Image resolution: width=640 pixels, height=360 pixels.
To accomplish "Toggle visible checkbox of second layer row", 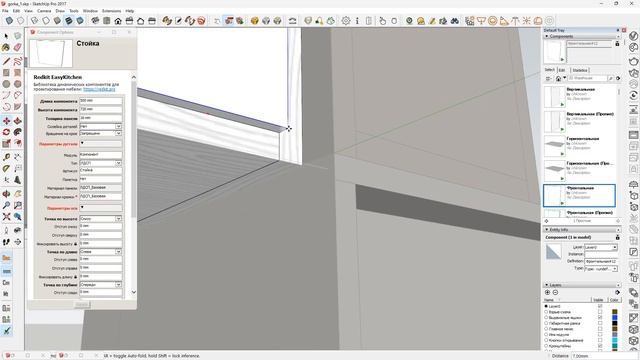I will click(600, 312).
